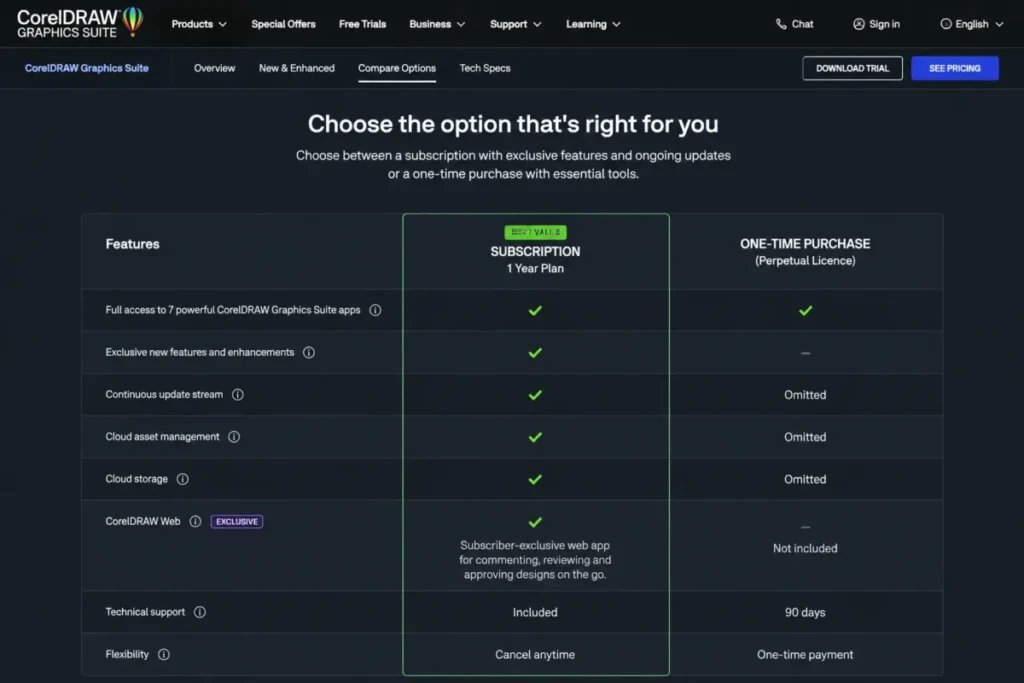Image resolution: width=1024 pixels, height=683 pixels.
Task: Click Subscription checkmark for CorelDRAW Web
Action: [x=535, y=522]
